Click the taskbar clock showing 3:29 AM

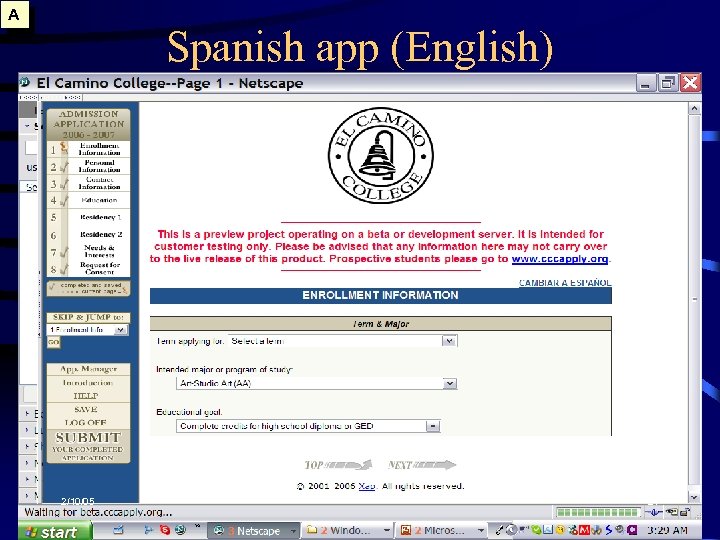click(x=668, y=531)
